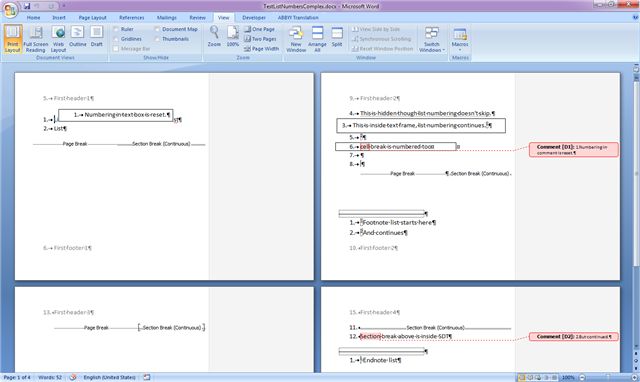
Task: Open the Macros dropdown
Action: pyautogui.click(x=460, y=39)
